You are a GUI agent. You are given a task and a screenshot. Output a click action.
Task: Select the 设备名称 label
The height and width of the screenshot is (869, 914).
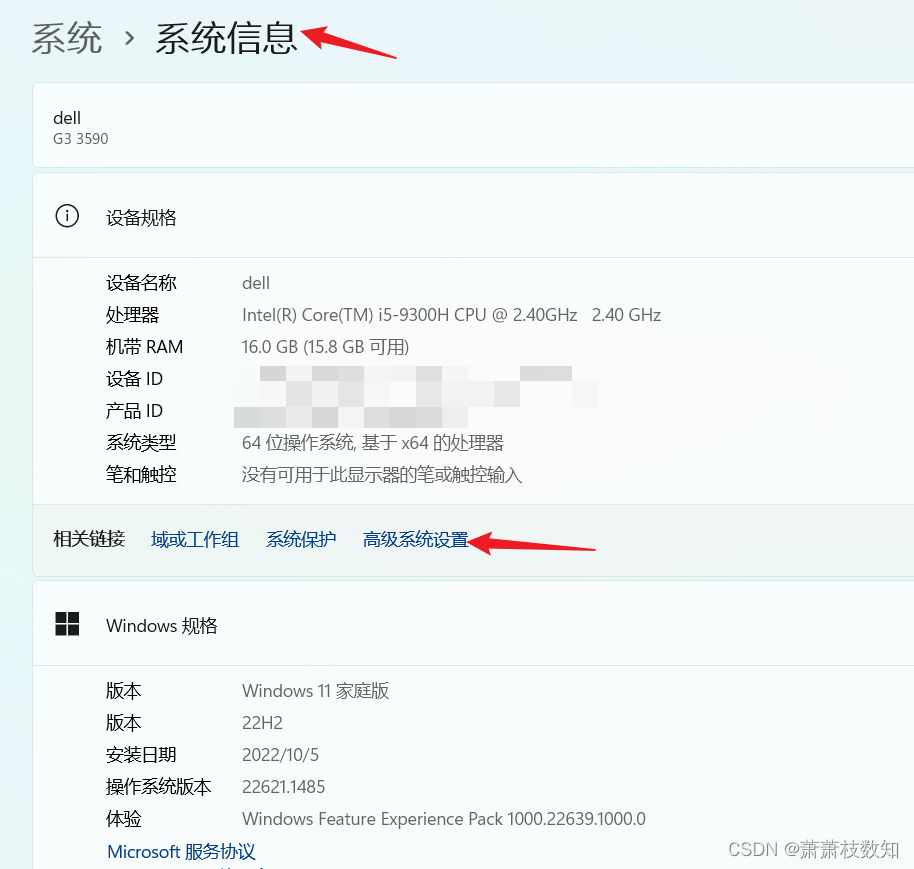coord(141,283)
